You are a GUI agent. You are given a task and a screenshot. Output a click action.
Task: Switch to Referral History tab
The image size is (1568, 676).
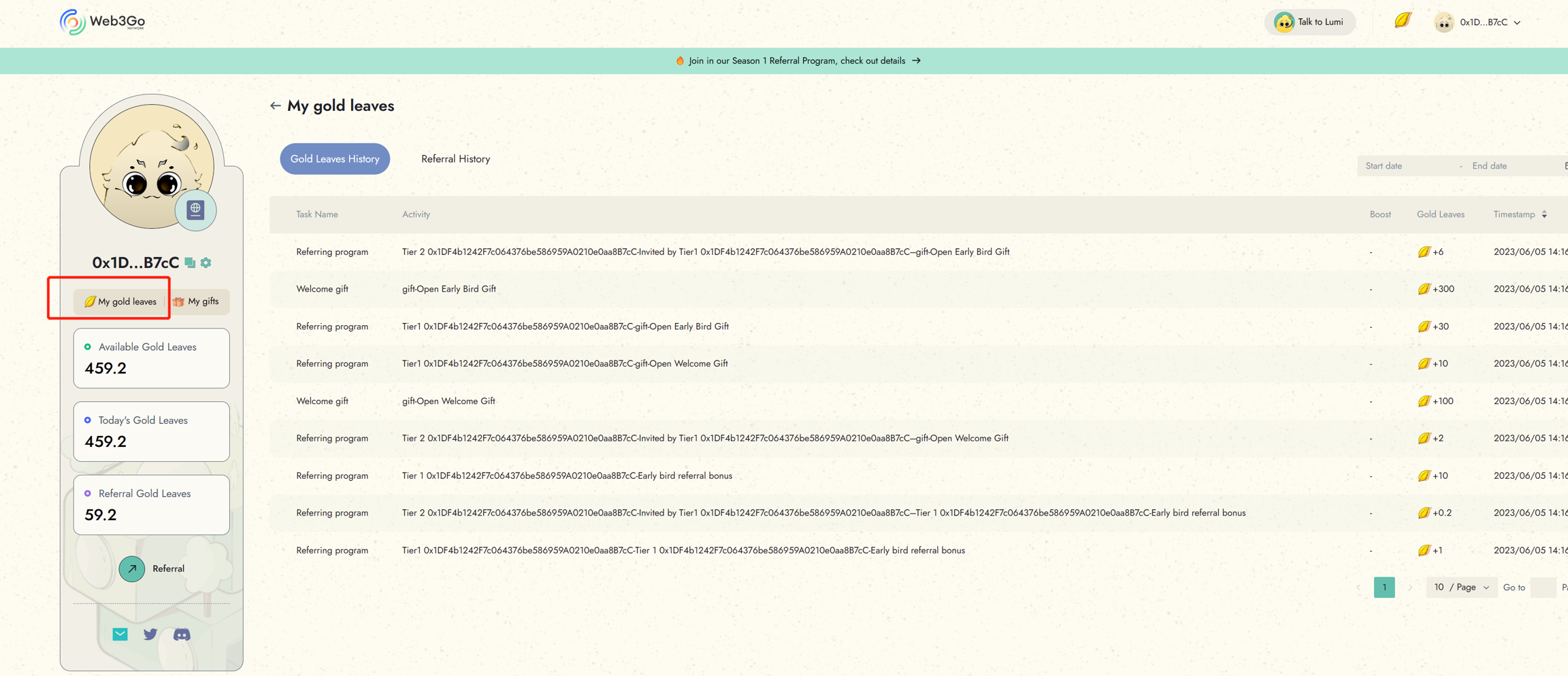[455, 158]
